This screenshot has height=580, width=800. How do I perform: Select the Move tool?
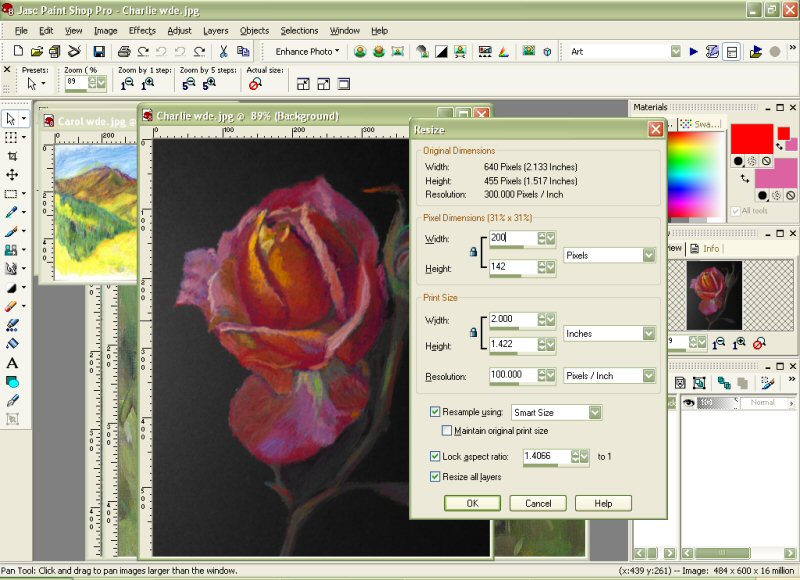point(12,174)
